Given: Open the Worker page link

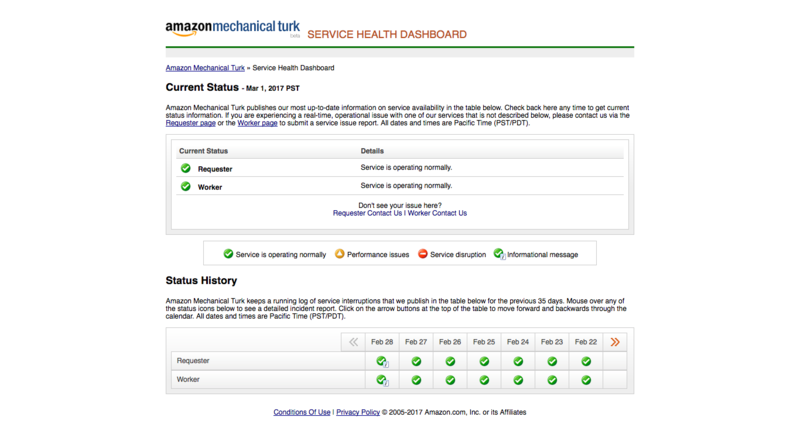Looking at the screenshot, I should 257,123.
